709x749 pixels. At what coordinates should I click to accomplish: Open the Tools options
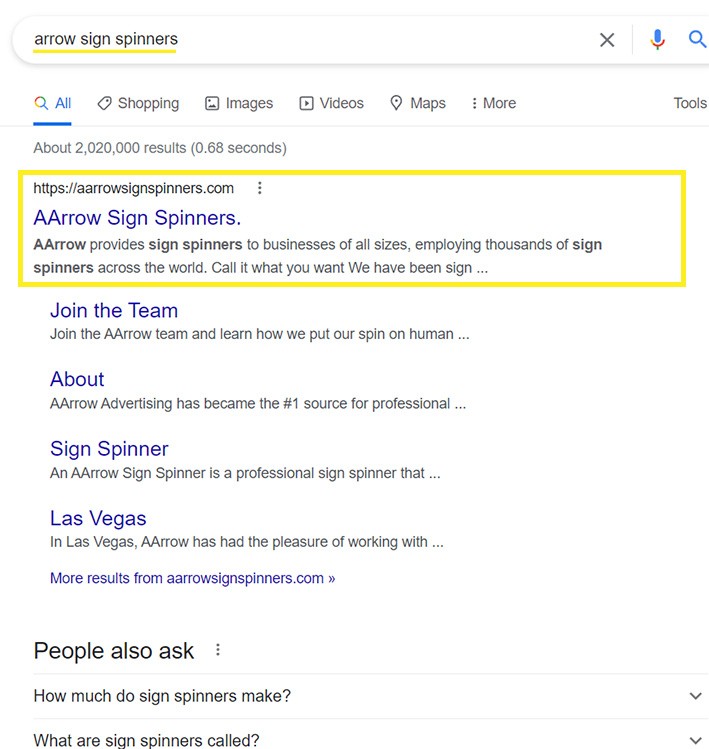pyautogui.click(x=690, y=103)
